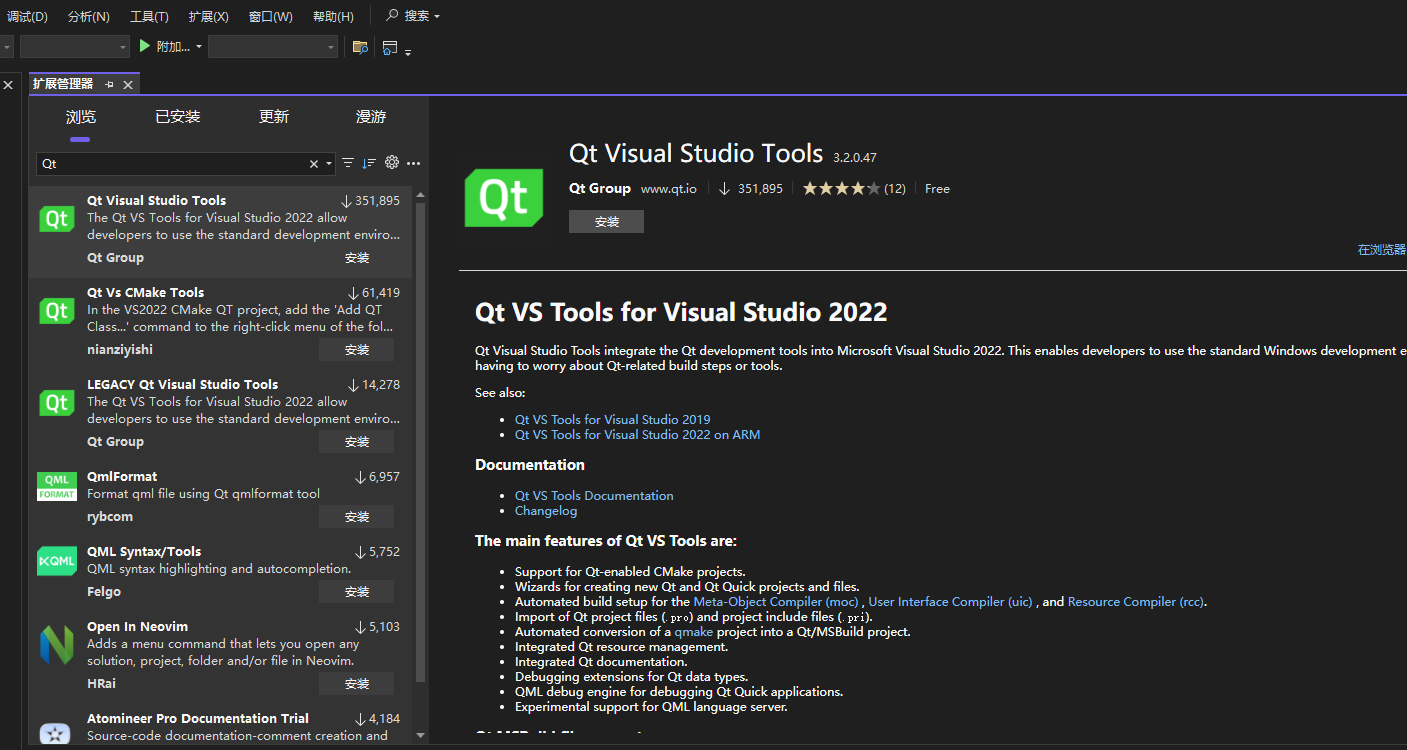Click the Neovim extension icon
This screenshot has height=750, width=1407.
pyautogui.click(x=57, y=645)
